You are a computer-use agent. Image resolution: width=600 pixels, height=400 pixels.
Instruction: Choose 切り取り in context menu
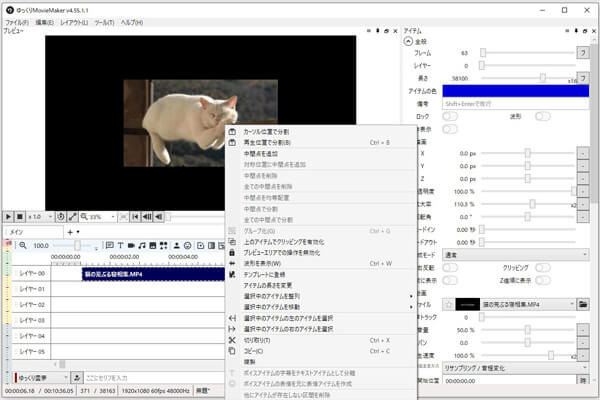pos(321,340)
